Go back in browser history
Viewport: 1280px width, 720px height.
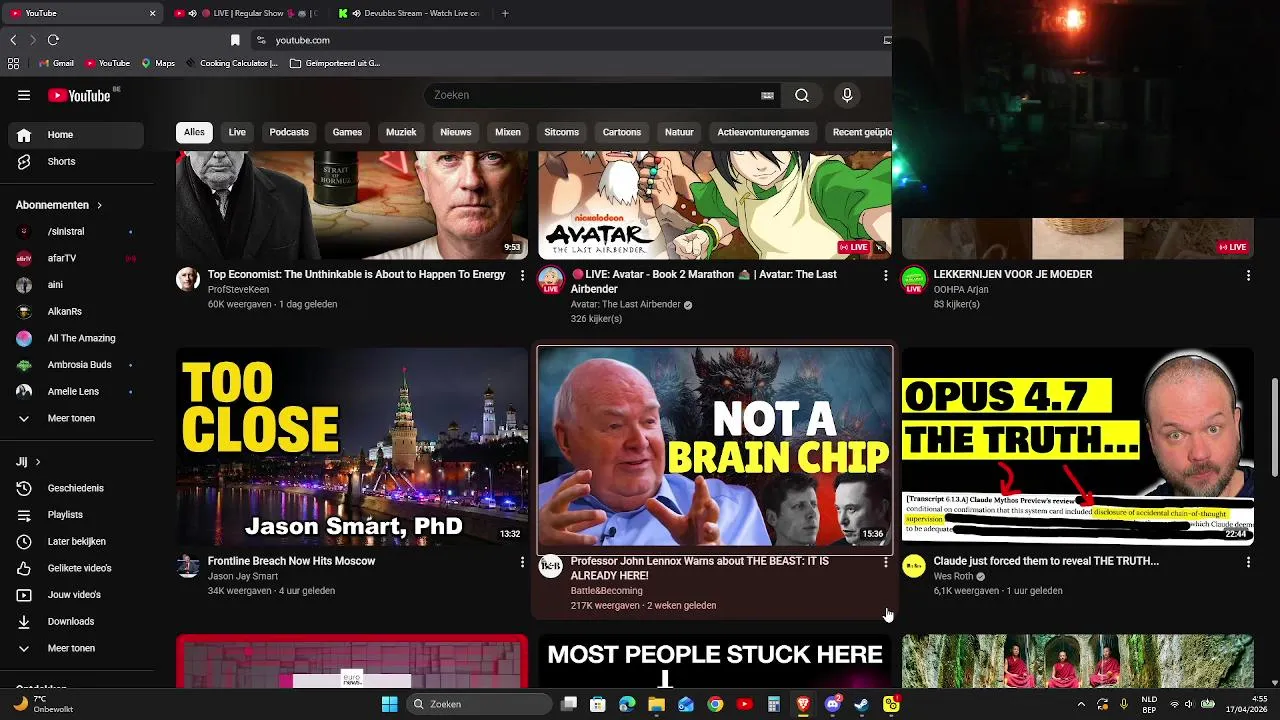click(13, 40)
